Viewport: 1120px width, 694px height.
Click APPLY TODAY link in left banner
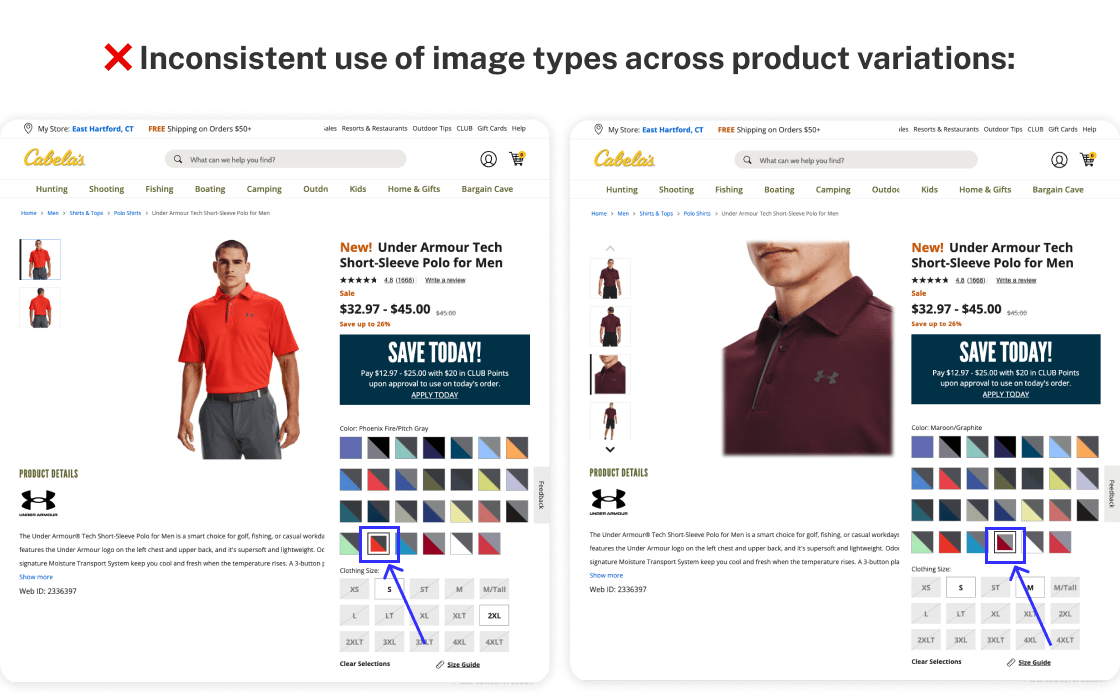pos(434,395)
